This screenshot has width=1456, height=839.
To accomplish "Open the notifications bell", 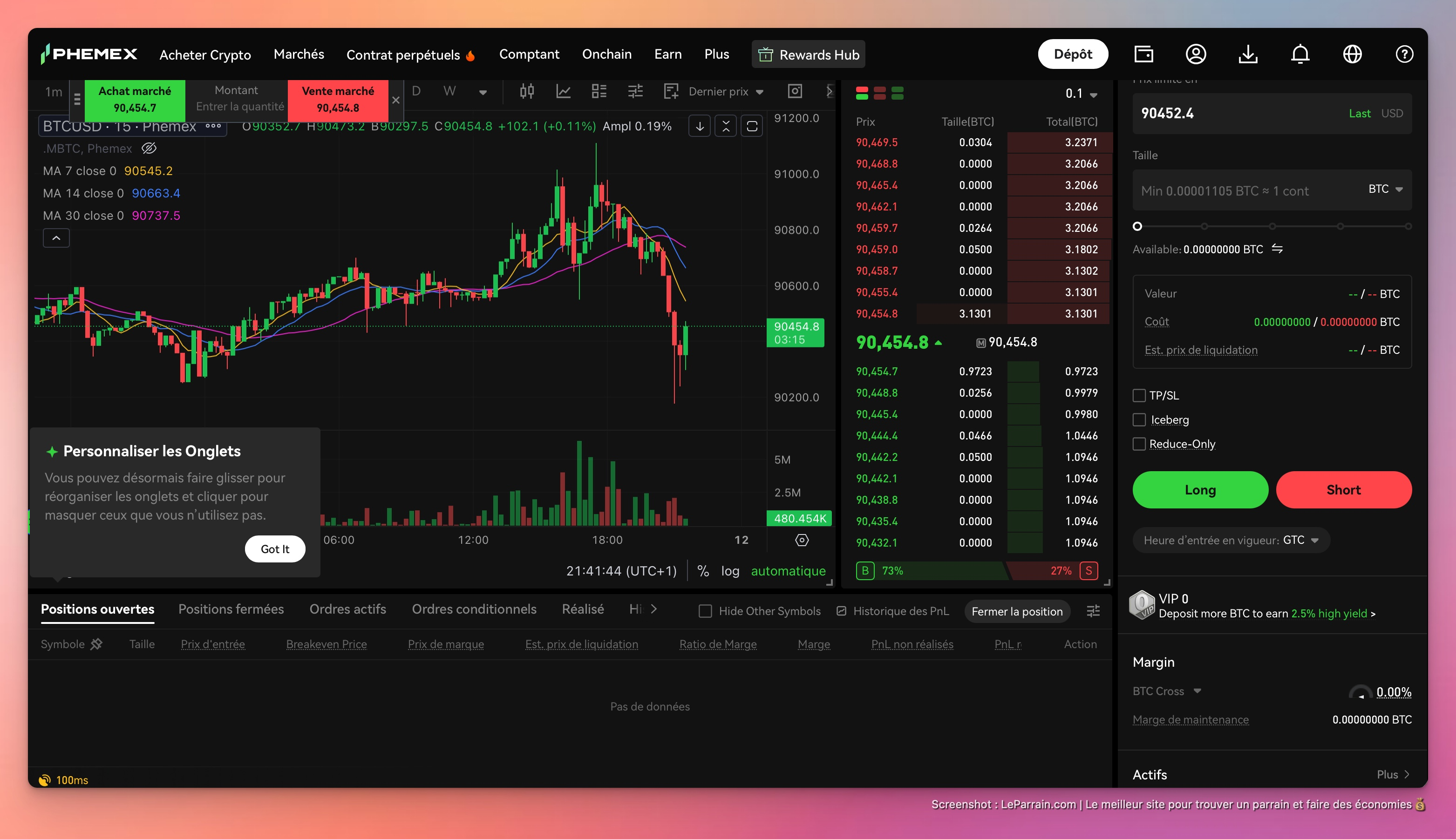I will (1300, 54).
